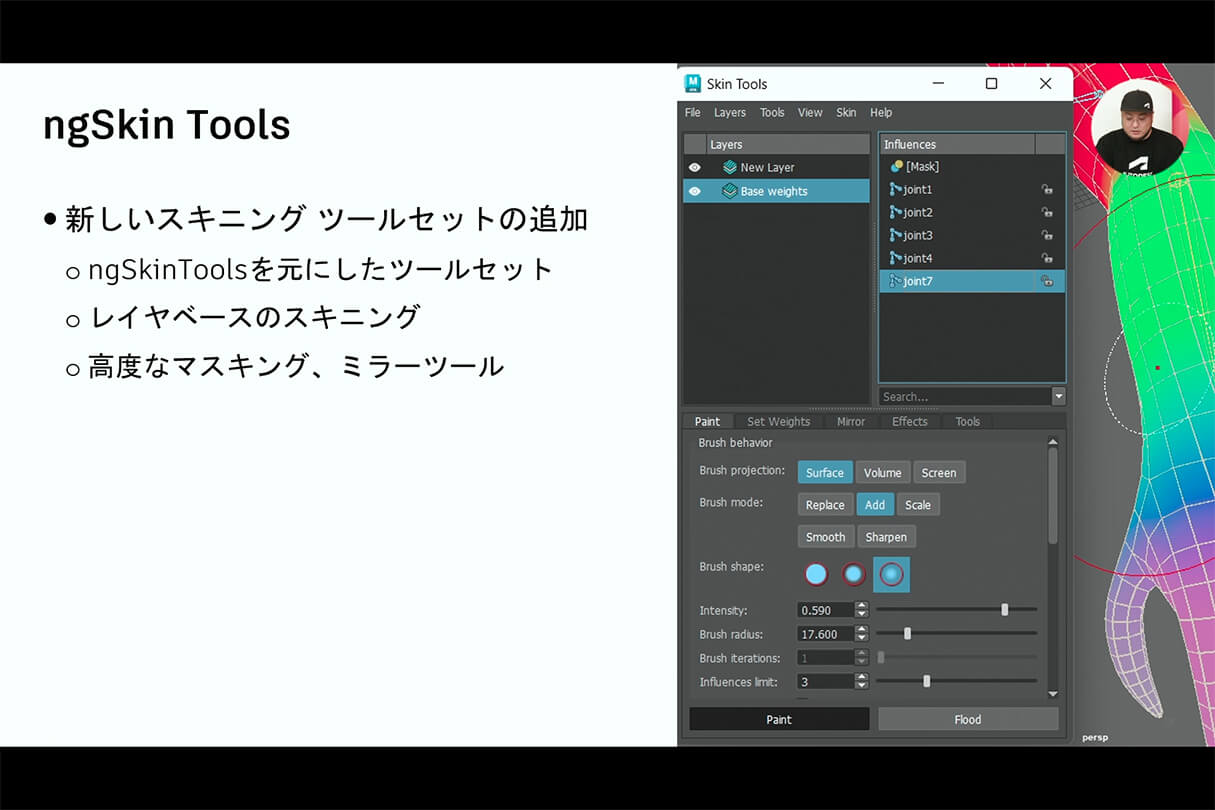The height and width of the screenshot is (810, 1215).
Task: Set brush projection to Volume
Action: pyautogui.click(x=883, y=473)
